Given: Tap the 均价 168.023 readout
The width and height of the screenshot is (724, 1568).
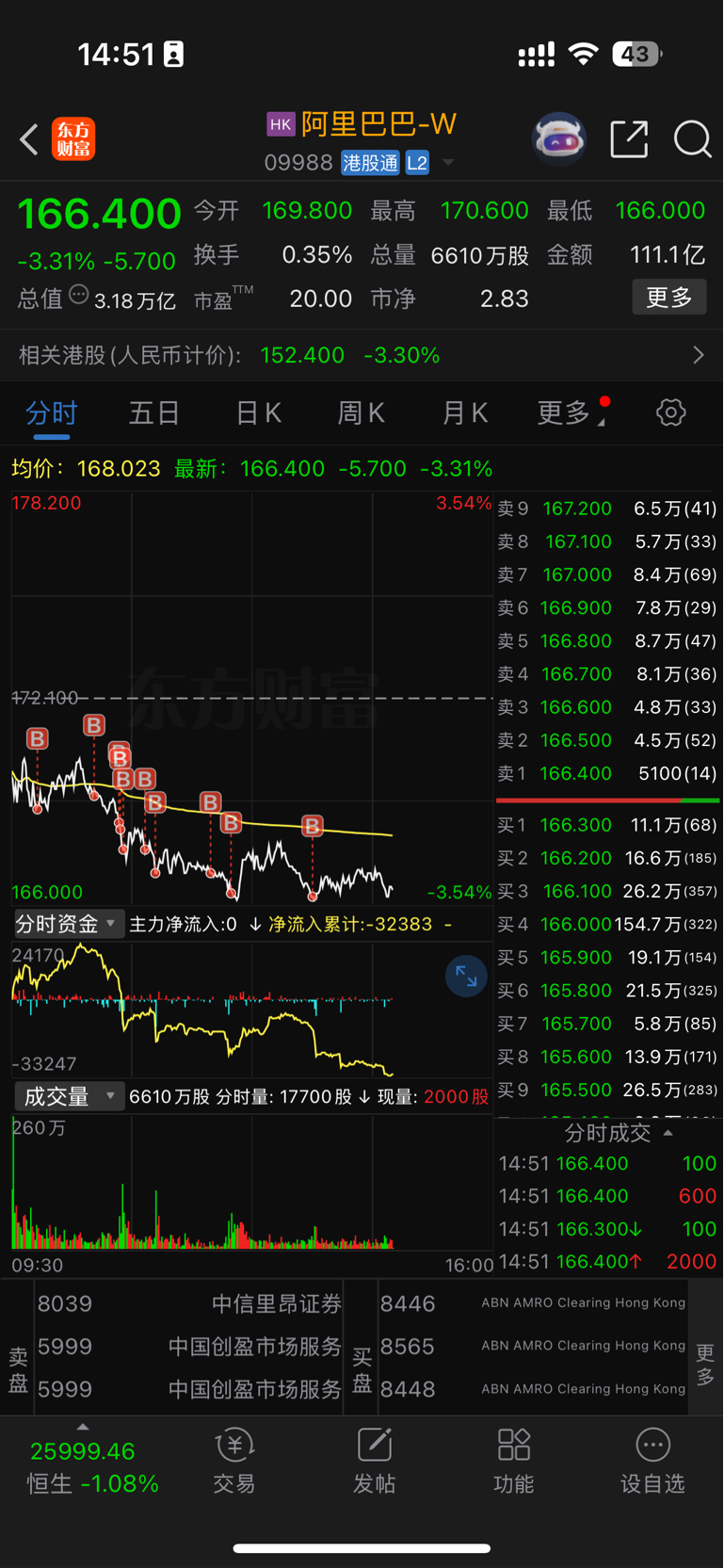Looking at the screenshot, I should point(86,468).
